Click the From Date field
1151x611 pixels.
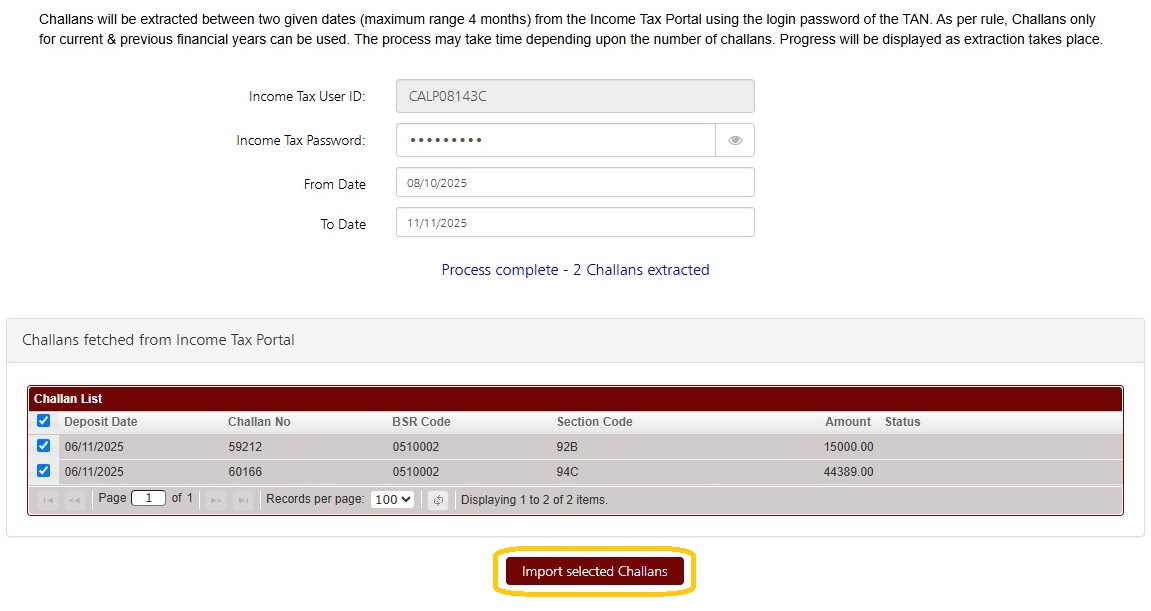pos(575,183)
